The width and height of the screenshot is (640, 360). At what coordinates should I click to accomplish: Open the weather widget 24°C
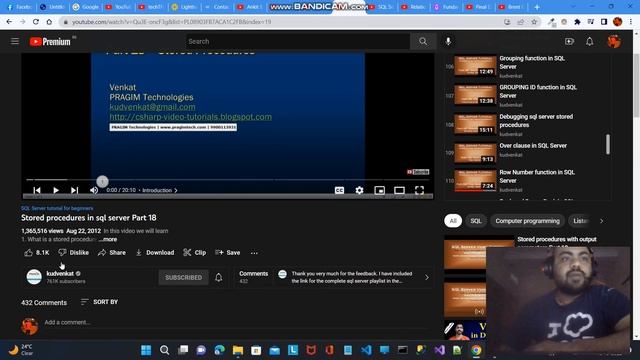pyautogui.click(x=20, y=350)
